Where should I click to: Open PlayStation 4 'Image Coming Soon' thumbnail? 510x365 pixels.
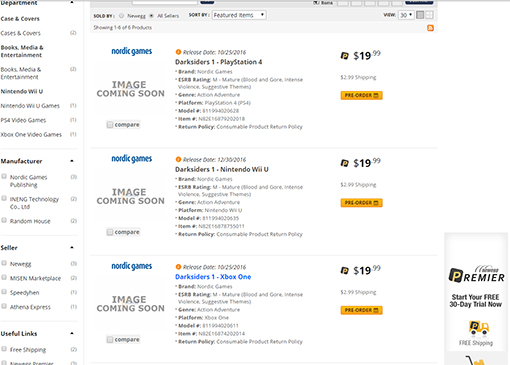pos(130,89)
